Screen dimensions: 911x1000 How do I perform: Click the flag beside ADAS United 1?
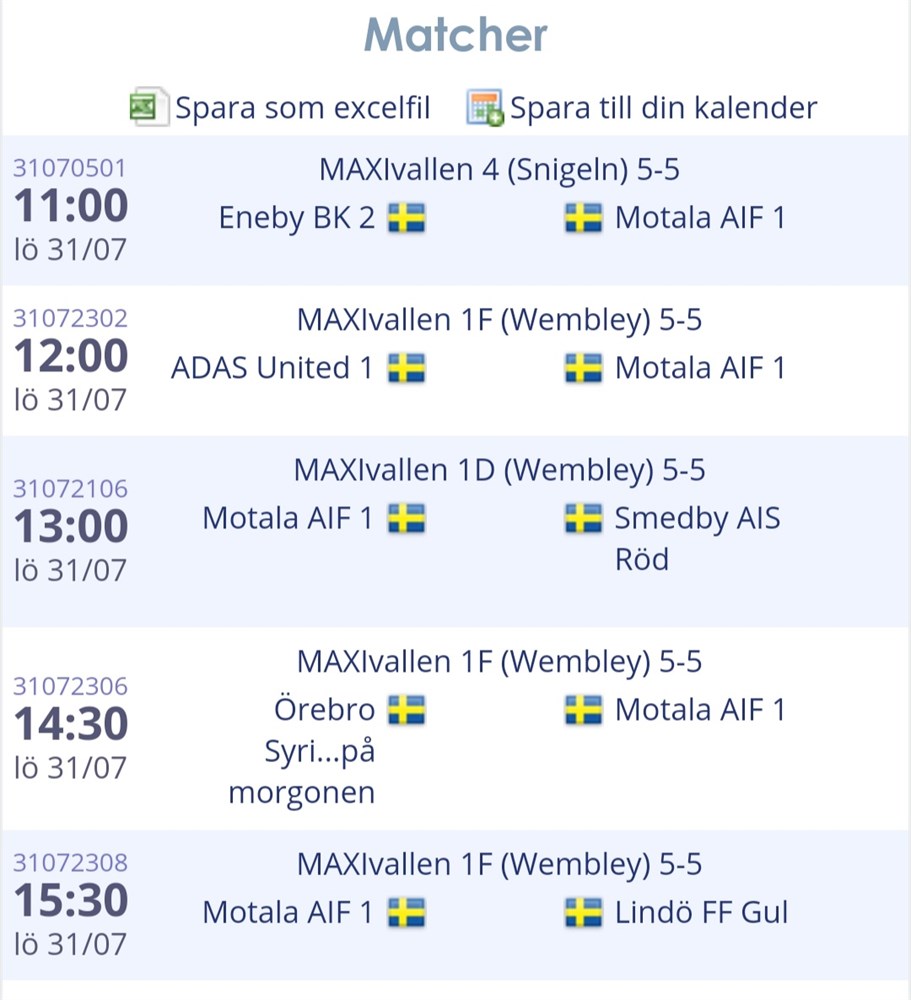406,368
